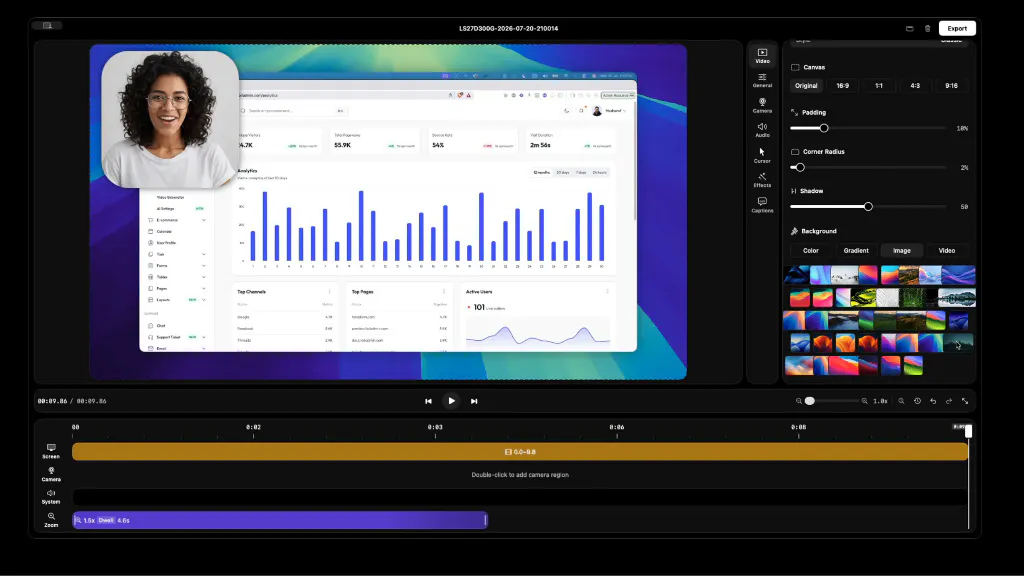Skip forward to end of recording
1024x576 pixels.
coord(474,401)
